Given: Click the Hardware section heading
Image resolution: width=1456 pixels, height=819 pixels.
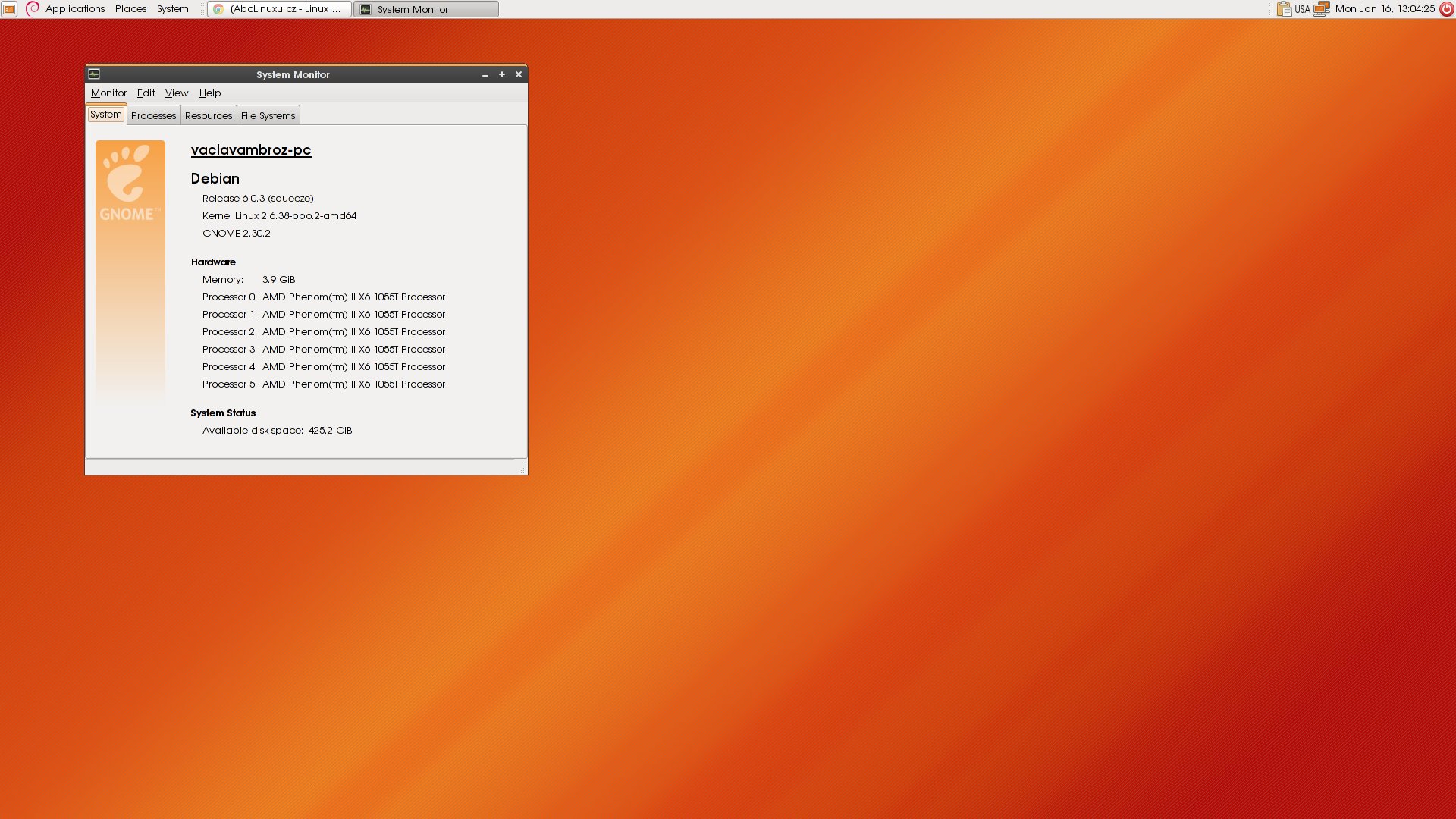Looking at the screenshot, I should pyautogui.click(x=213, y=262).
